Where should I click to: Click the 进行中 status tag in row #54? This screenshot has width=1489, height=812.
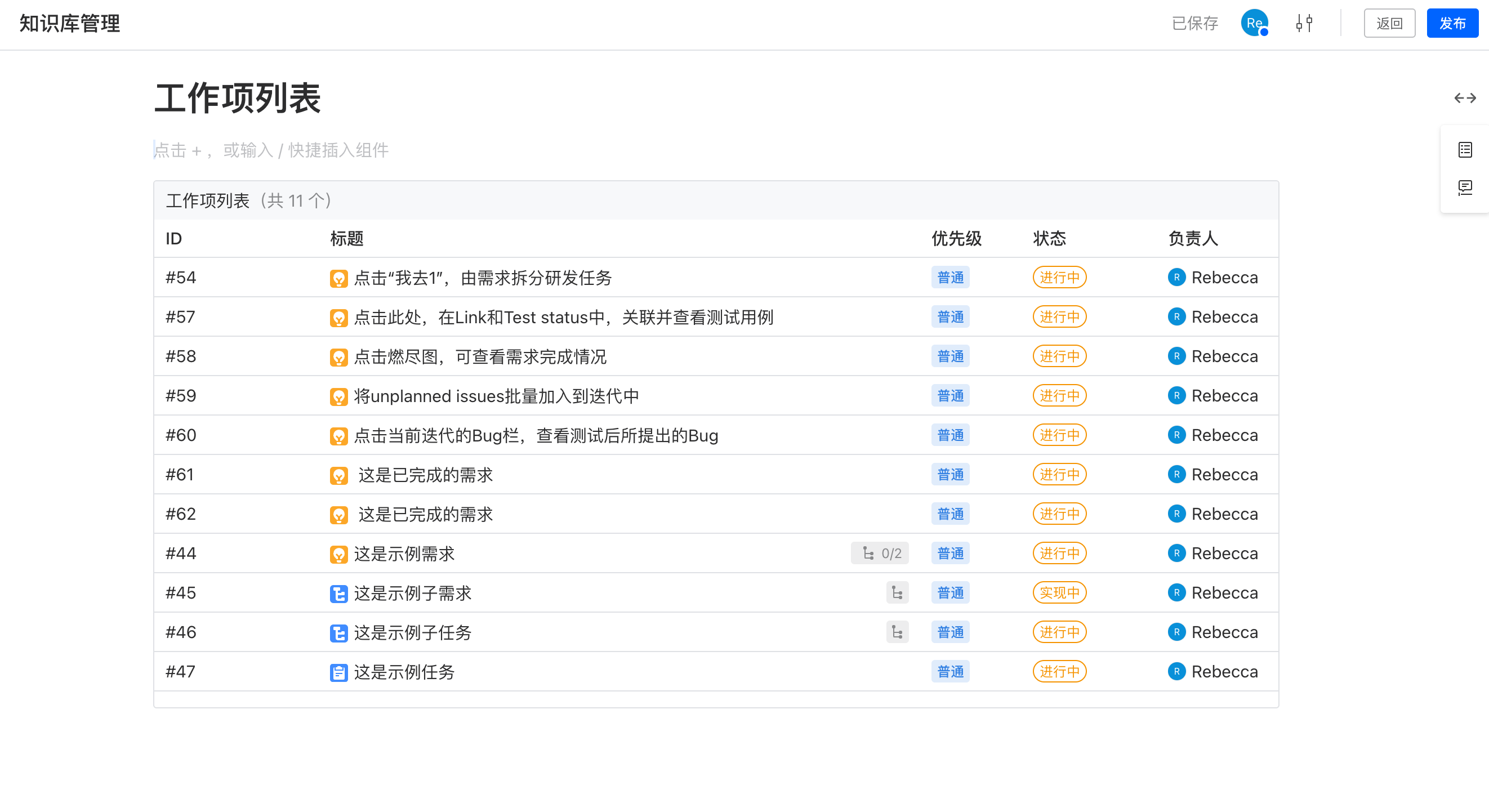click(1059, 278)
